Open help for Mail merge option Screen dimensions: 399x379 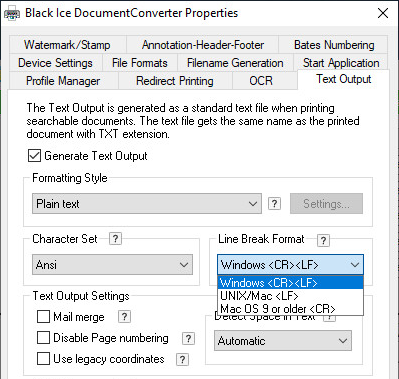124,317
